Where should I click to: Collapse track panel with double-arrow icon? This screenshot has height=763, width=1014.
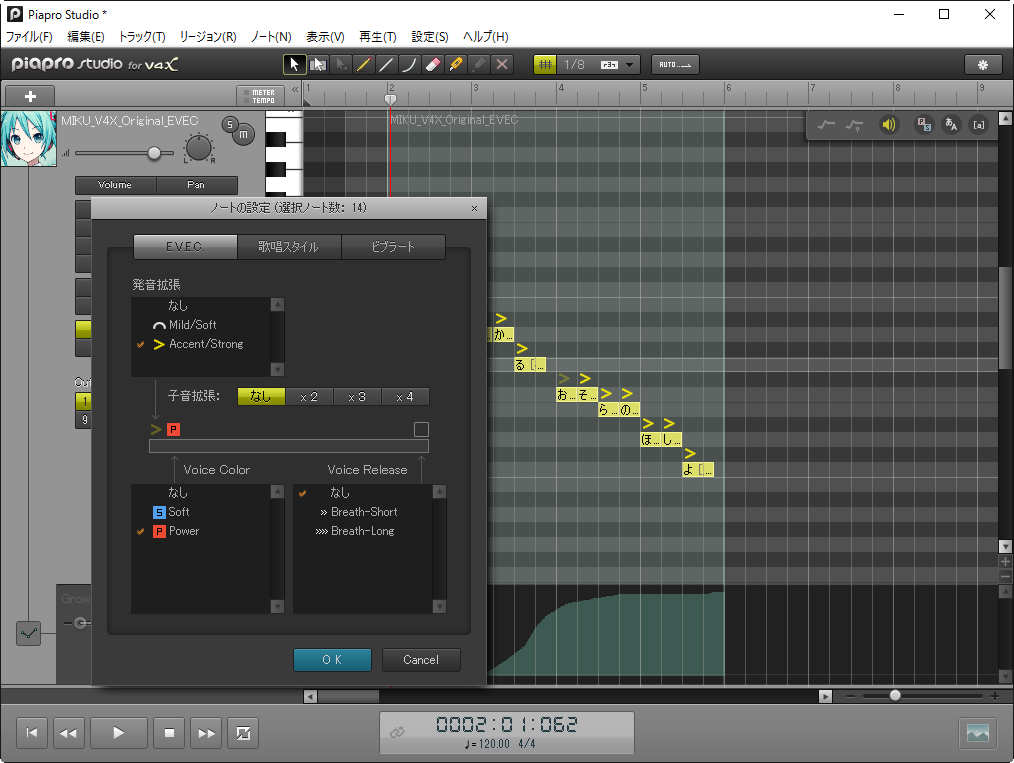295,90
